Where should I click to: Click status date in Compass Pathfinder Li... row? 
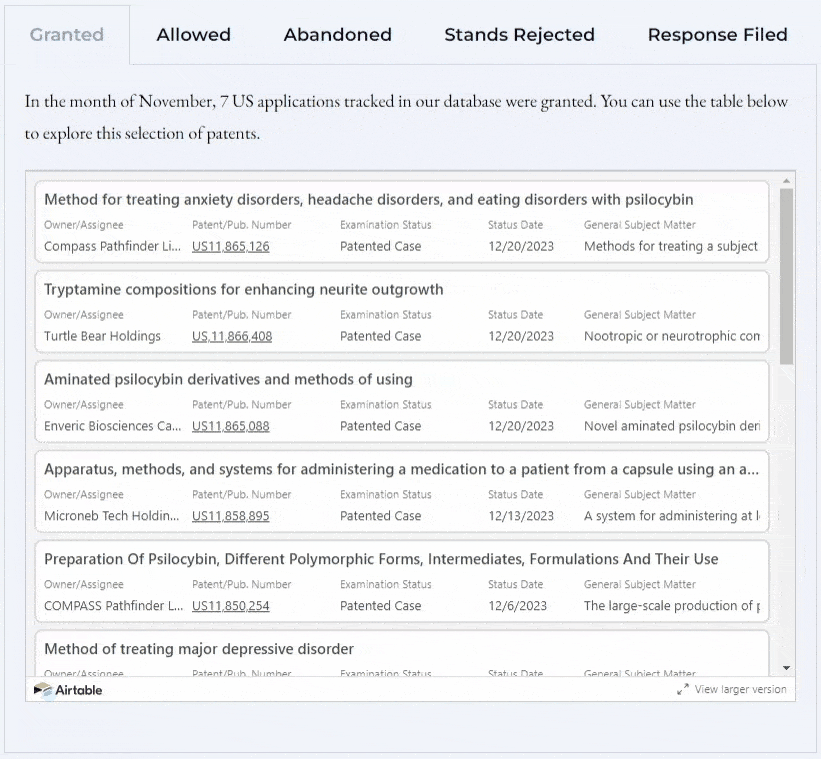click(521, 246)
